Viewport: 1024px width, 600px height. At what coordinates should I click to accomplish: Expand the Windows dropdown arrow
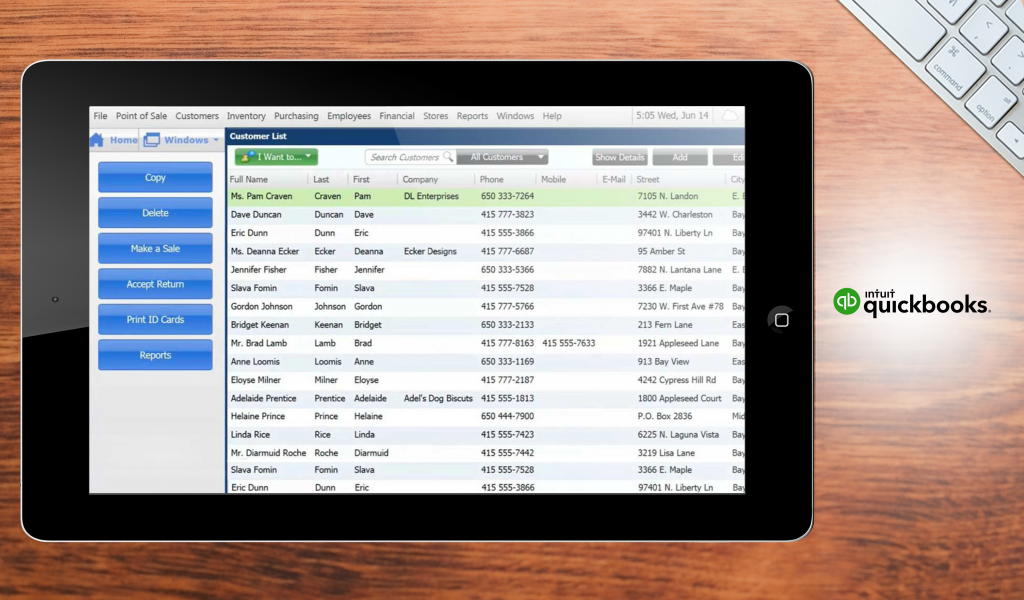tap(217, 140)
